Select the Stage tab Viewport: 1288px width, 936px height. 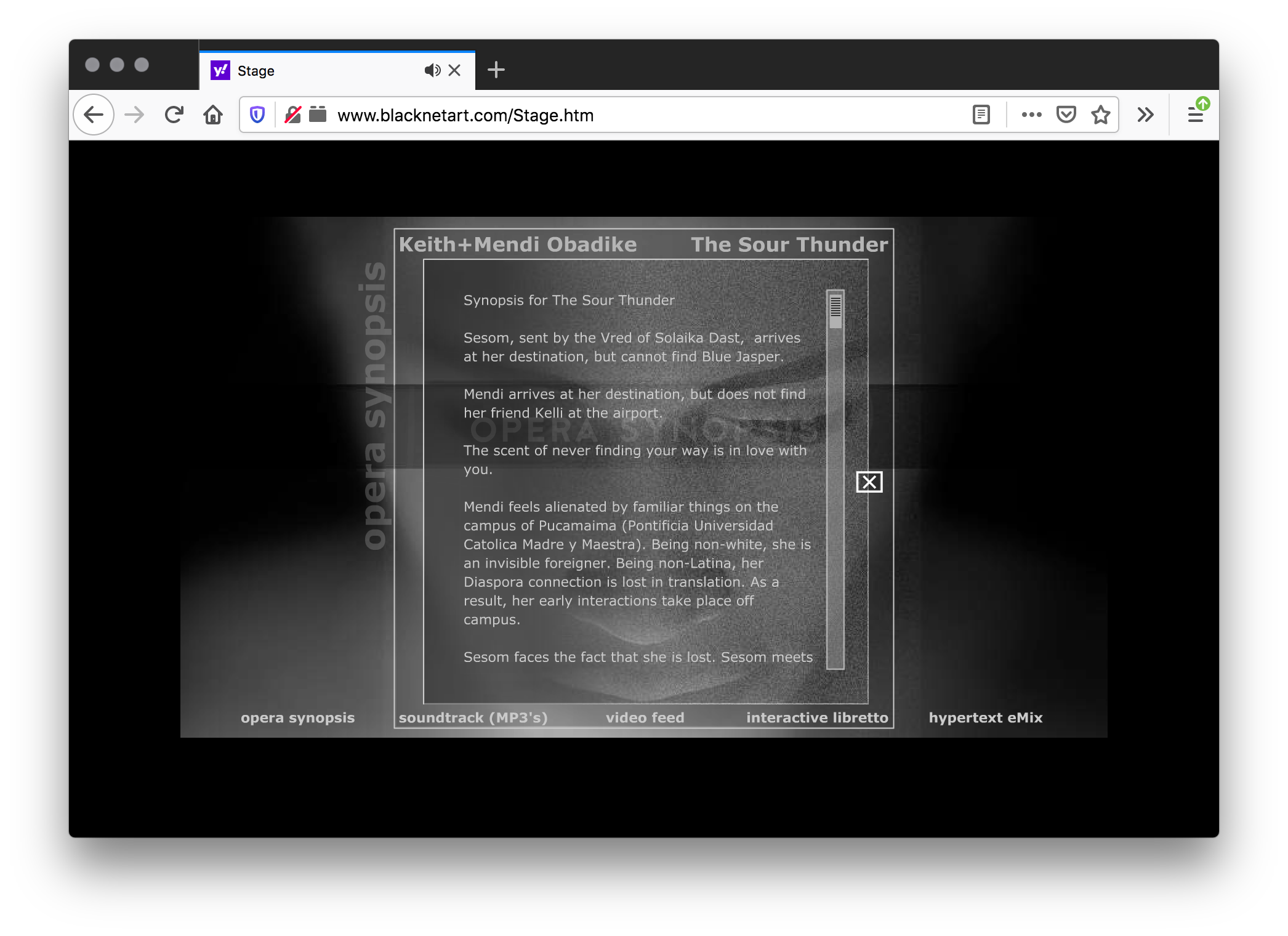pyautogui.click(x=337, y=70)
